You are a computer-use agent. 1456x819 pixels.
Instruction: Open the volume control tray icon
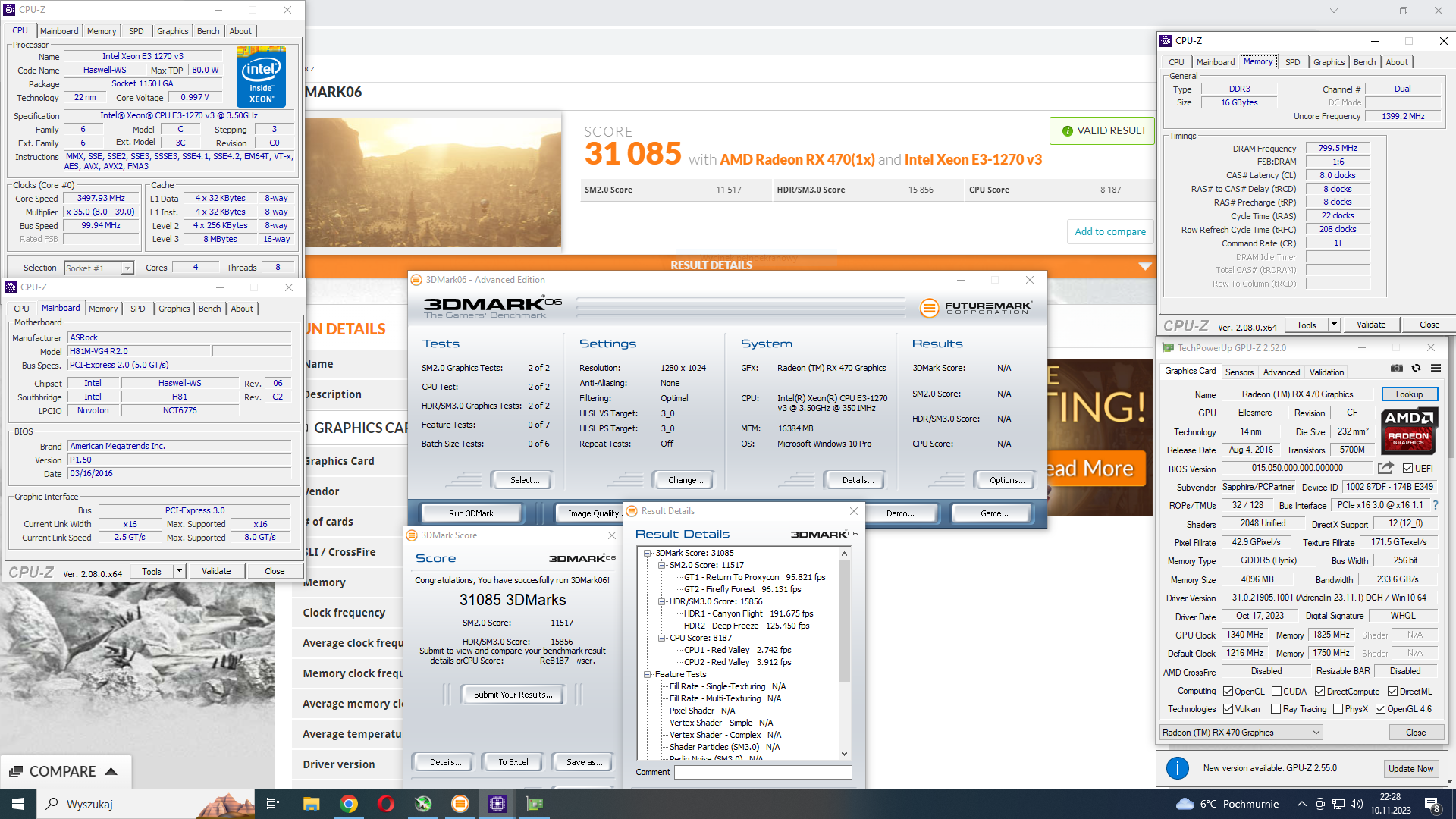[1357, 804]
